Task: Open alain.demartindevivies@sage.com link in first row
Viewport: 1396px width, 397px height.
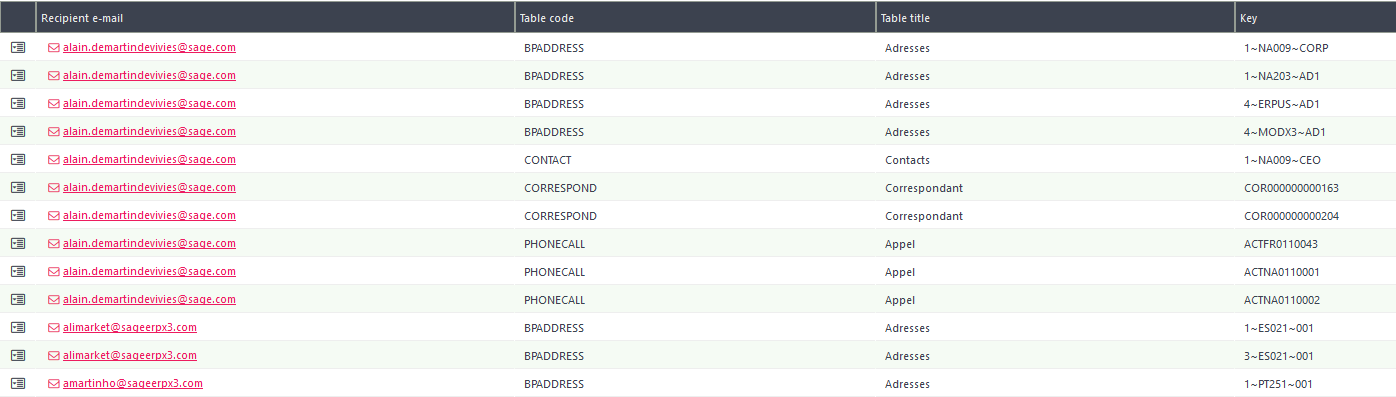Action: (149, 47)
